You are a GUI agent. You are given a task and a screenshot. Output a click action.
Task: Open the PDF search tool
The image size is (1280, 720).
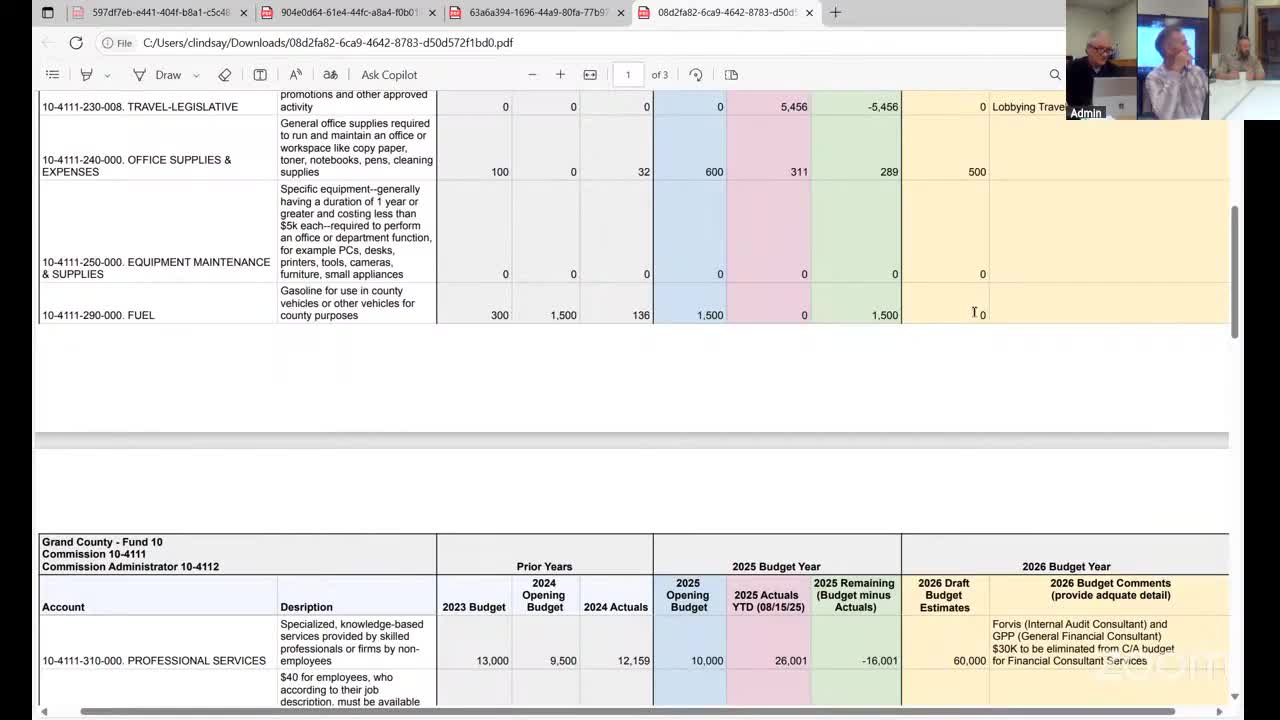click(x=1055, y=75)
